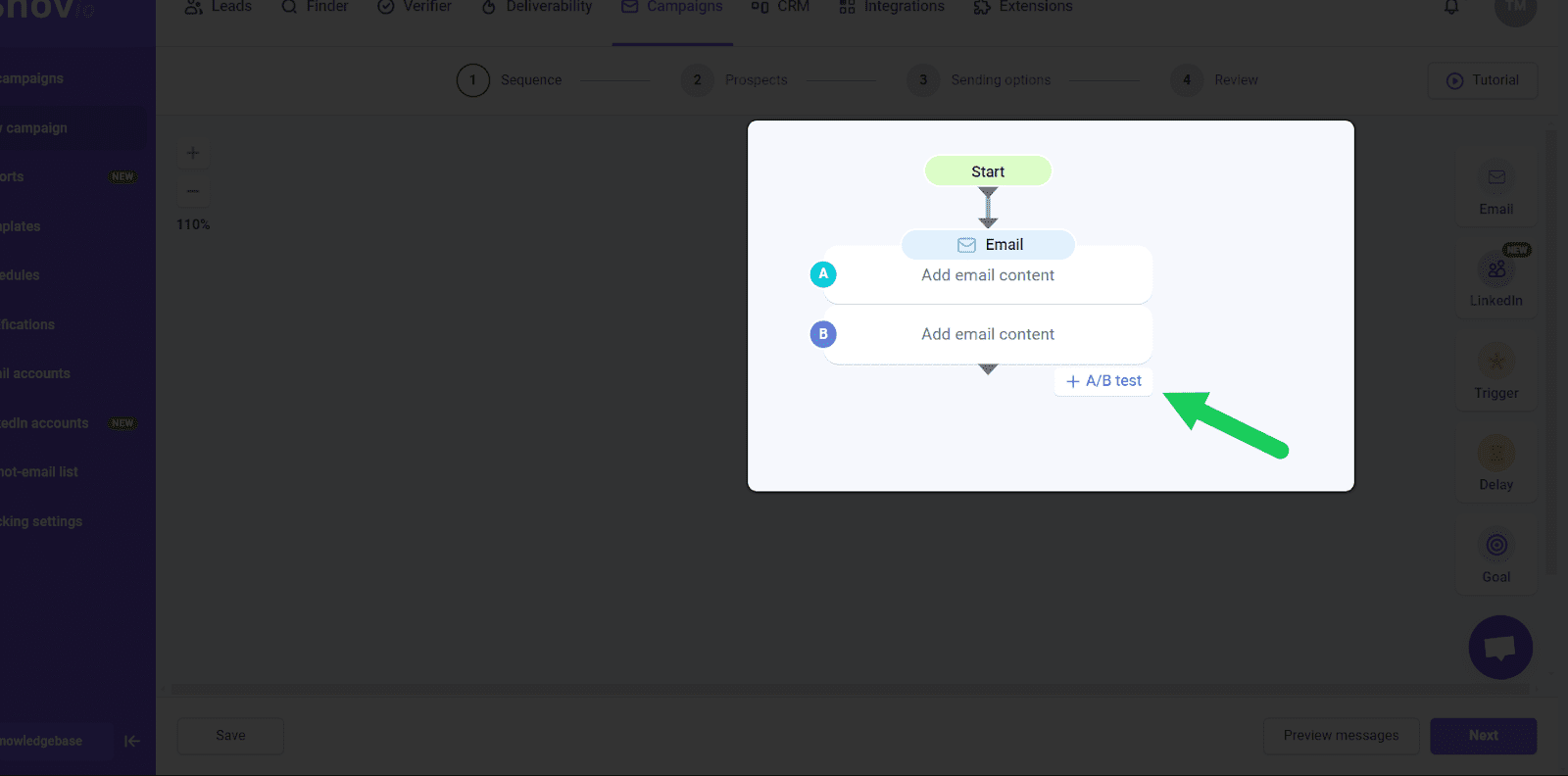
Task: Go to step 3 Sending options
Action: coord(980,80)
